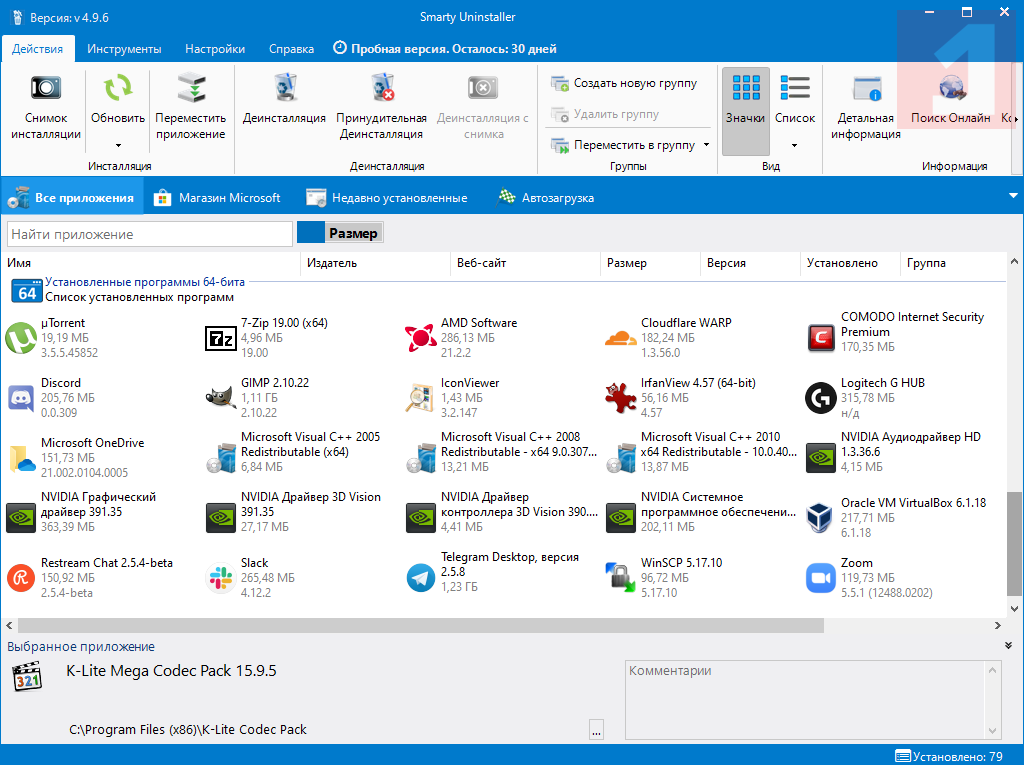The height and width of the screenshot is (765, 1024).
Task: Select the Telegram Desktop icon
Action: pyautogui.click(x=421, y=578)
